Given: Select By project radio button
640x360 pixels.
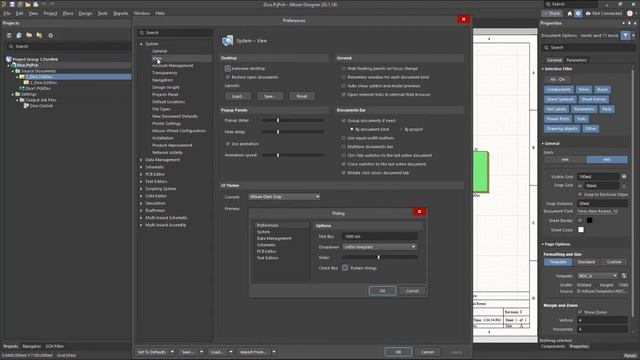Looking at the screenshot, I should [x=401, y=129].
